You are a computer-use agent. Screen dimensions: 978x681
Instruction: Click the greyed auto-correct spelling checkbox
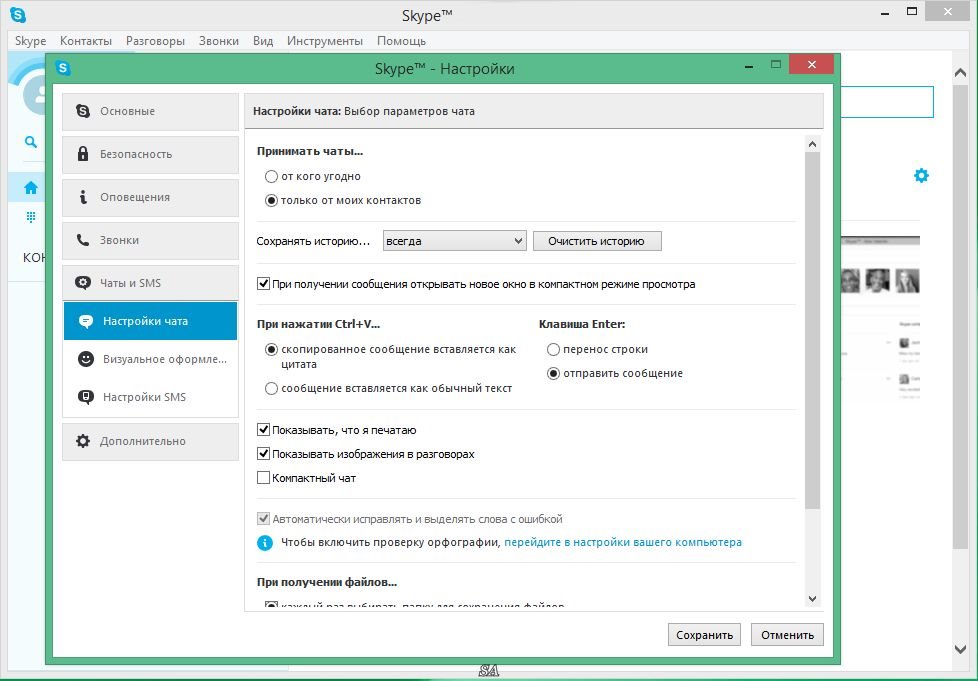263,519
